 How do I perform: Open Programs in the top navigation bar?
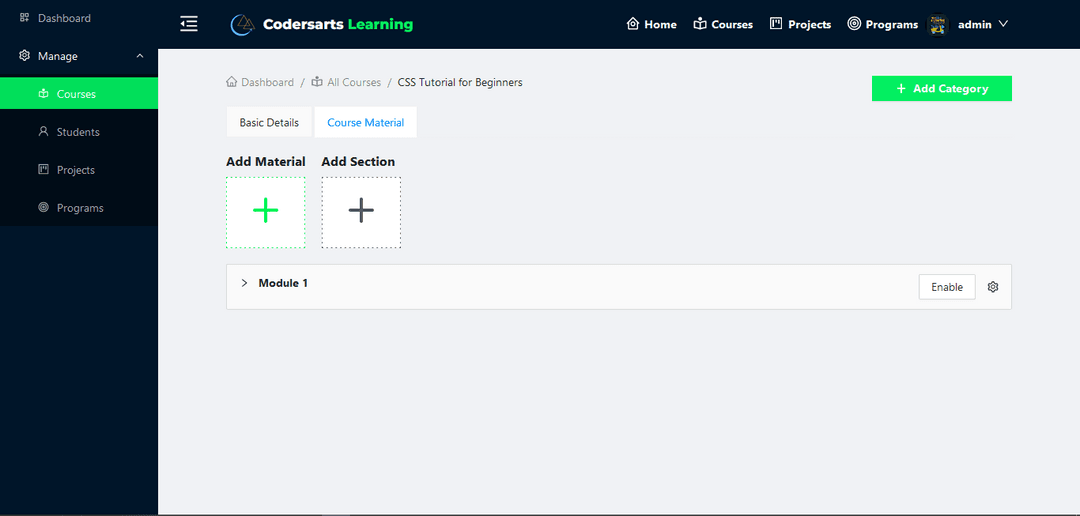tap(882, 24)
